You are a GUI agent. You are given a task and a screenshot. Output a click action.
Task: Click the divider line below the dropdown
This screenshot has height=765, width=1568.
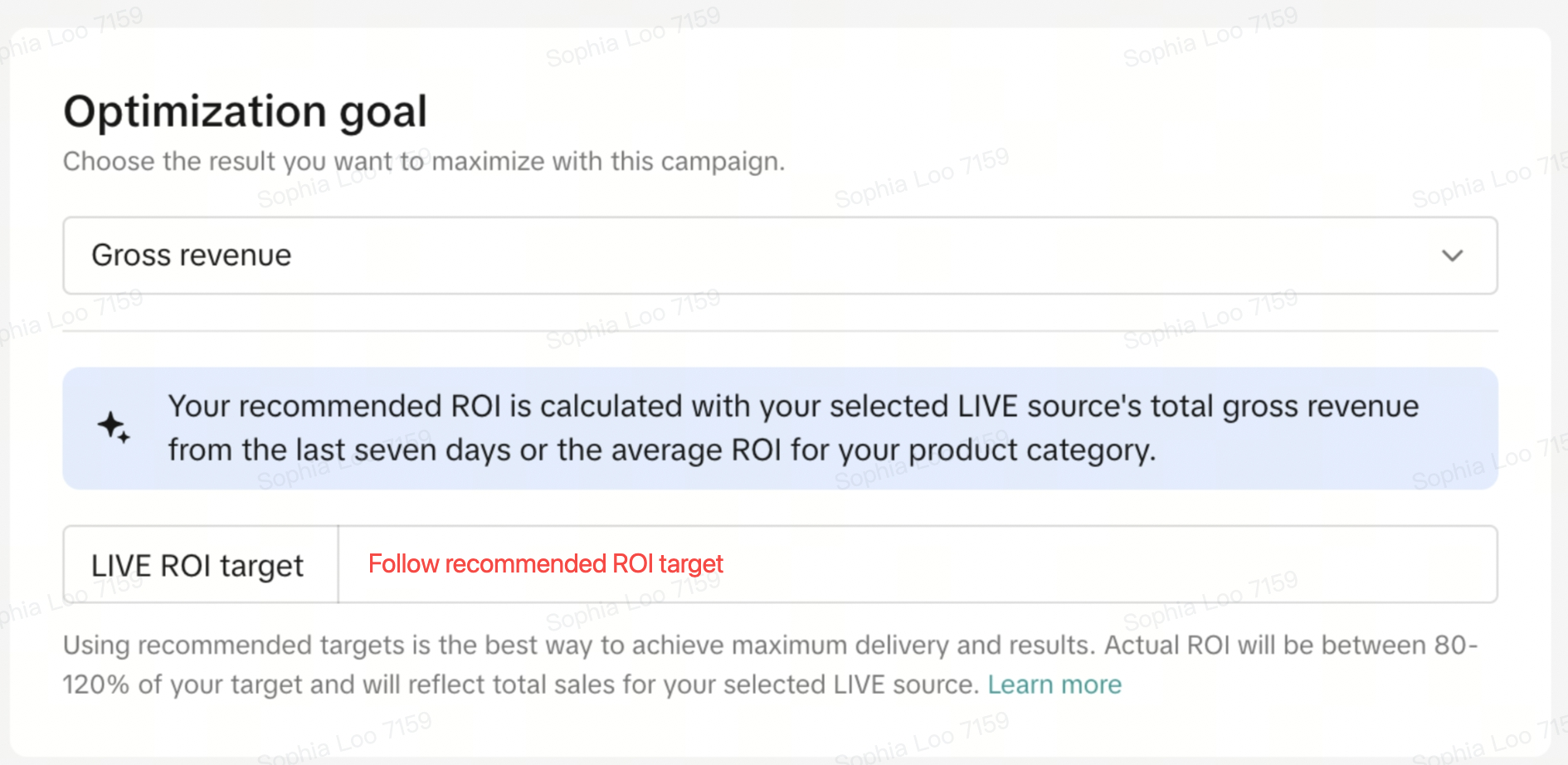[780, 331]
